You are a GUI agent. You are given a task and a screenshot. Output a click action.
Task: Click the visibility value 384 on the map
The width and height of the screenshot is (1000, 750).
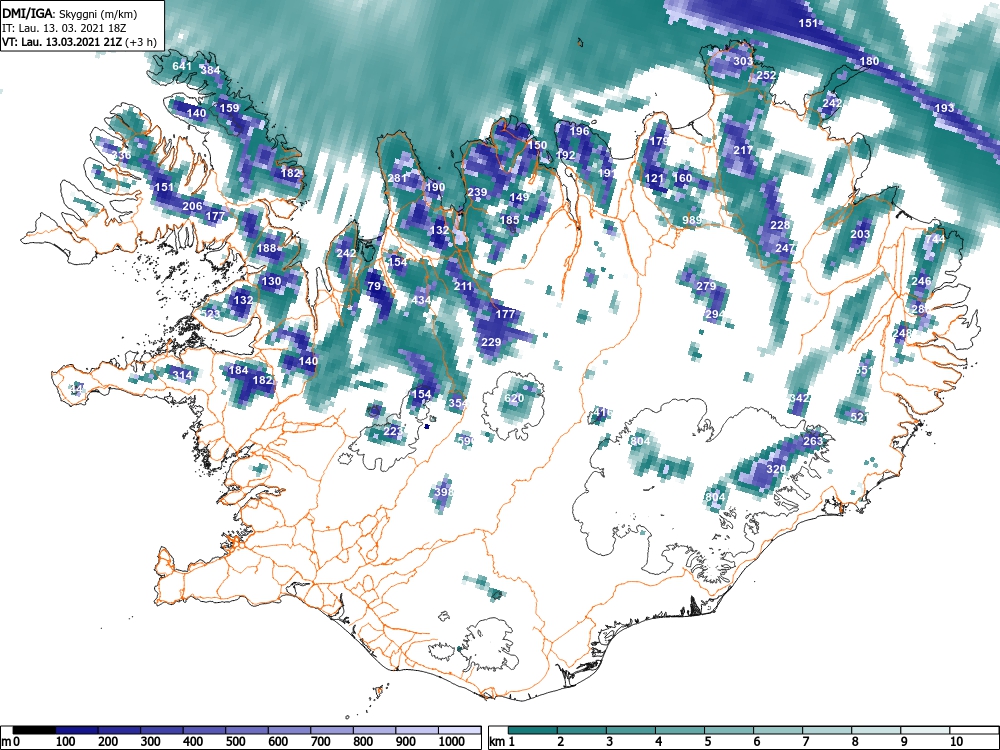[x=210, y=70]
